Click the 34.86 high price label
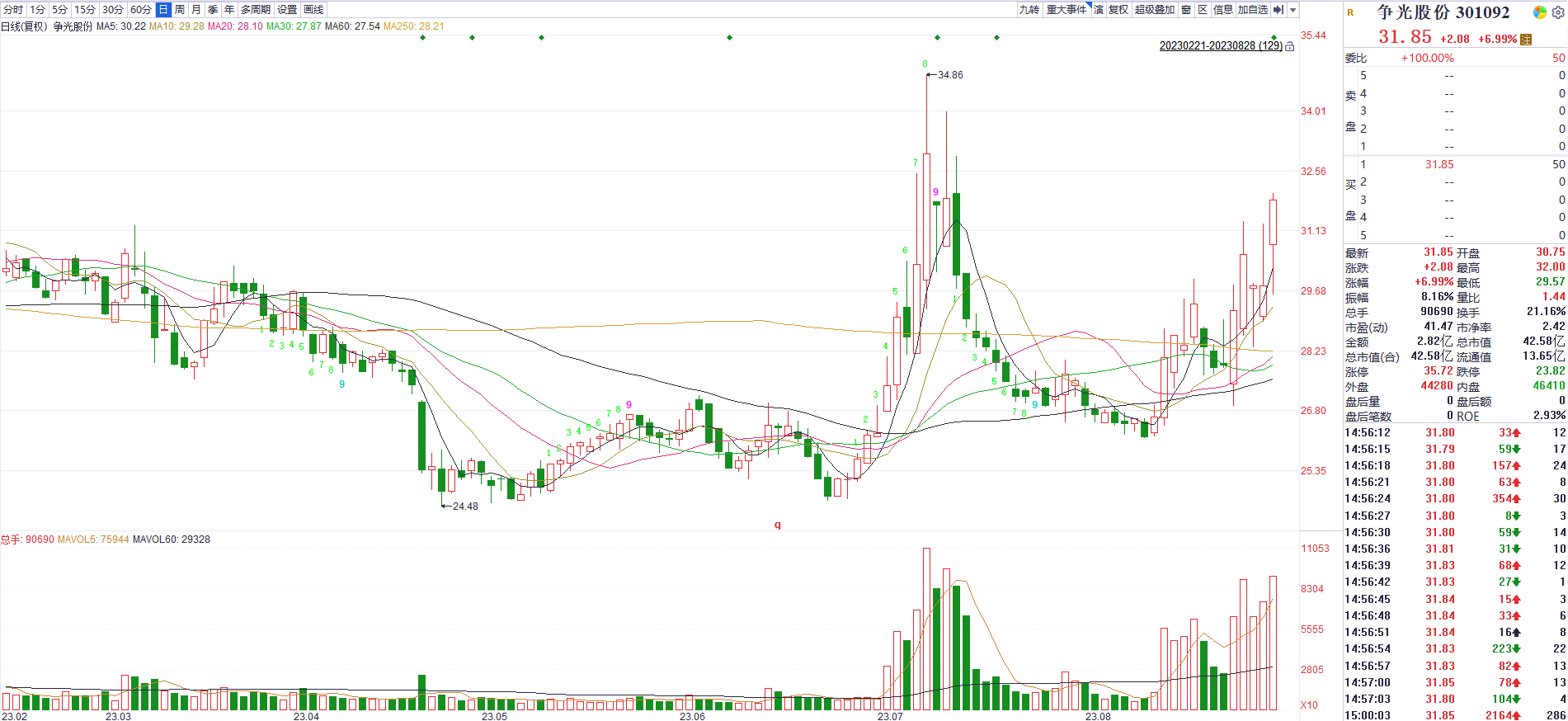This screenshot has width=1568, height=721. pyautogui.click(x=950, y=75)
